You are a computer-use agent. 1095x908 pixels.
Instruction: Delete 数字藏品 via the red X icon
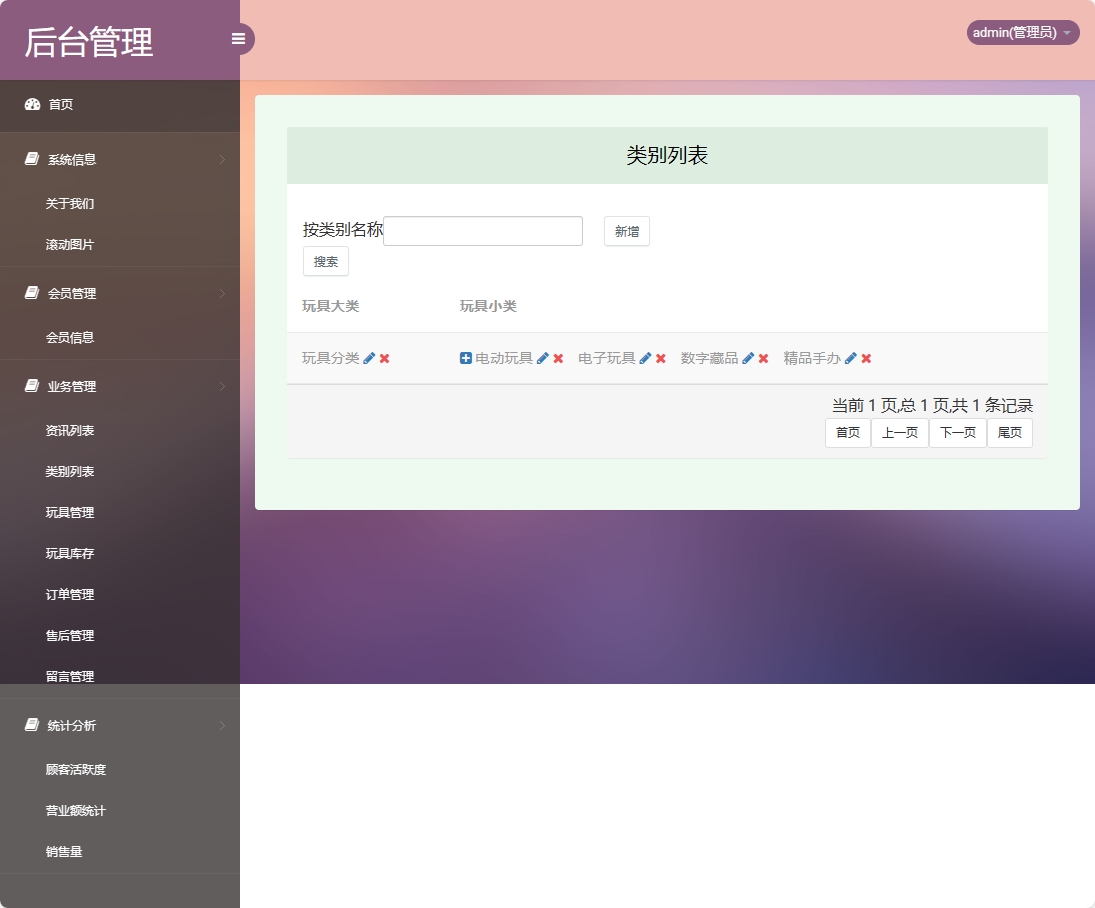763,358
